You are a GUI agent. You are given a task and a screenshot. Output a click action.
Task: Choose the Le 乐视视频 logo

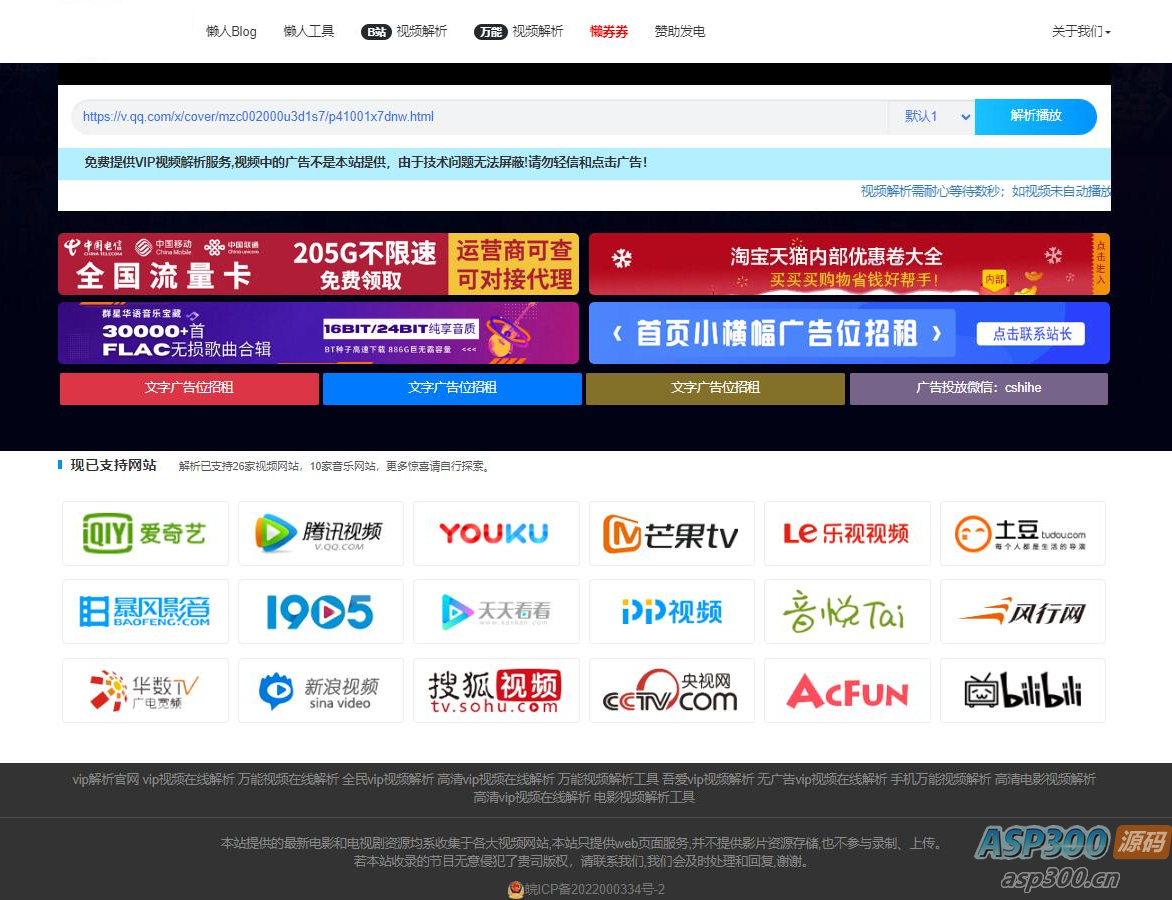click(x=848, y=533)
